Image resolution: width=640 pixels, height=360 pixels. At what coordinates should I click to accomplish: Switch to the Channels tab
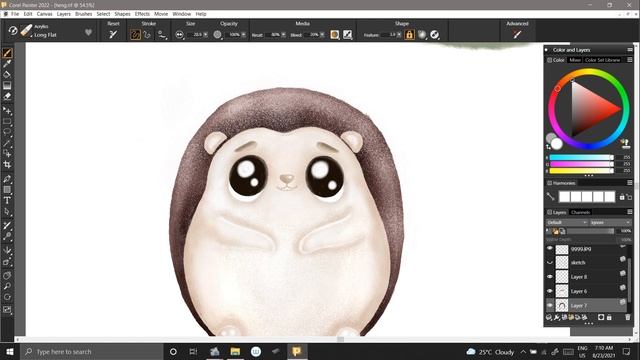580,212
